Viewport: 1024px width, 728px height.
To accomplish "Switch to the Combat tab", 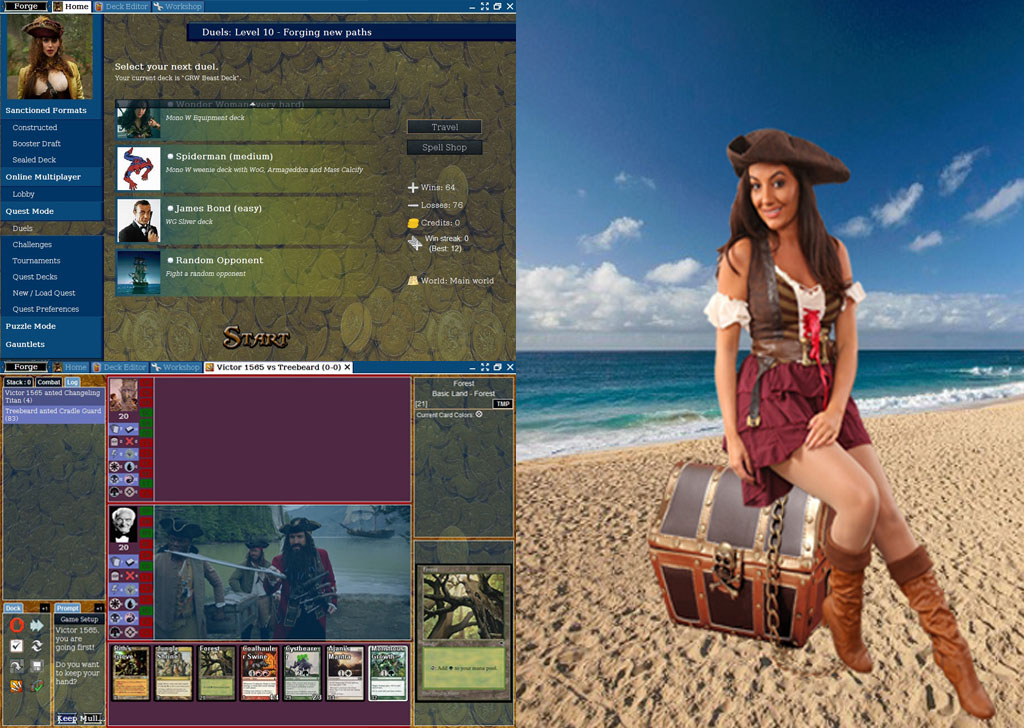I will click(49, 382).
